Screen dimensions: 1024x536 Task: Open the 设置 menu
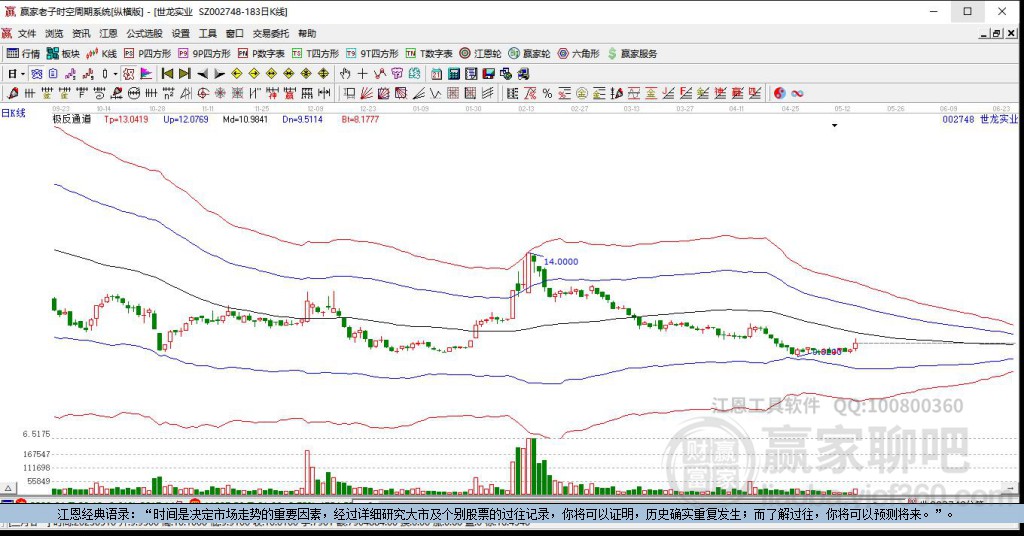[x=180, y=33]
